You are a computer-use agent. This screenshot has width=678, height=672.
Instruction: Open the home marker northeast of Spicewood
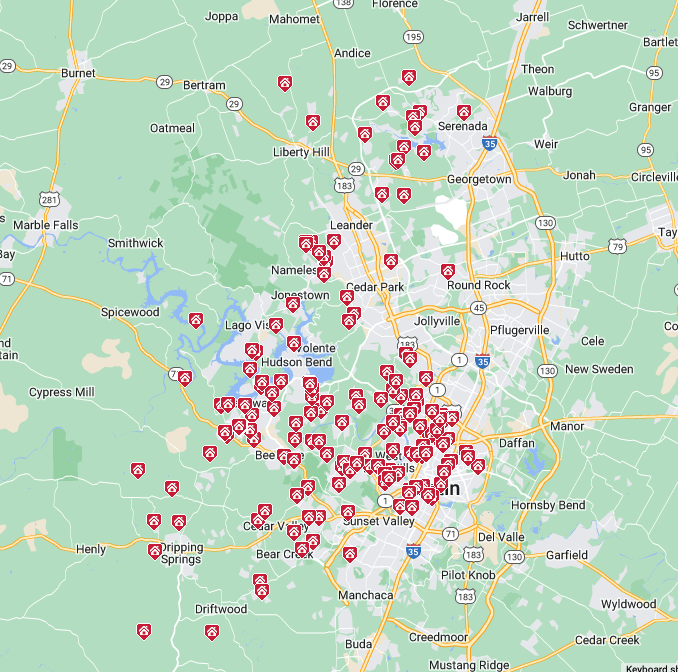coord(196,321)
